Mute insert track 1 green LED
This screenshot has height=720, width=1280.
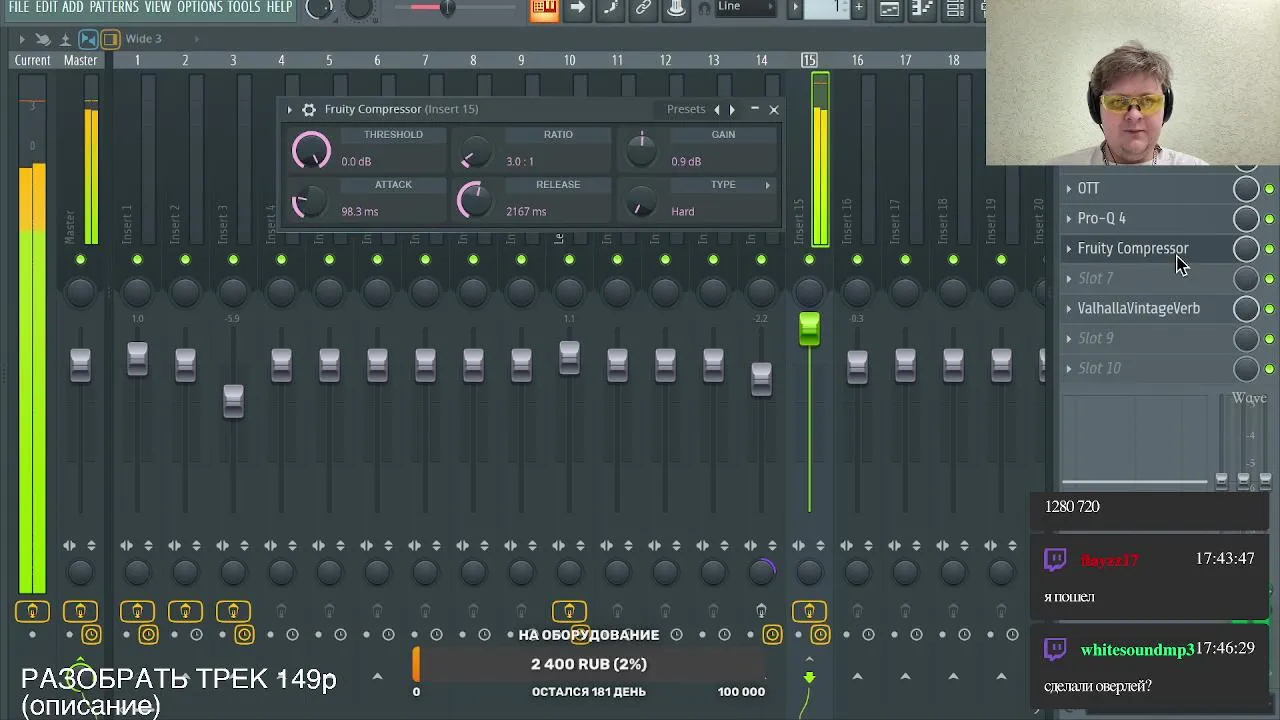point(137,260)
